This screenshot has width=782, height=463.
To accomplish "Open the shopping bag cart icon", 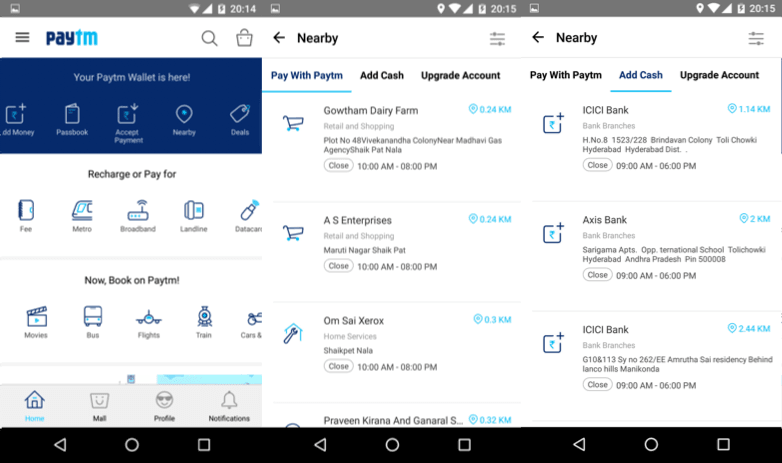I will click(244, 37).
